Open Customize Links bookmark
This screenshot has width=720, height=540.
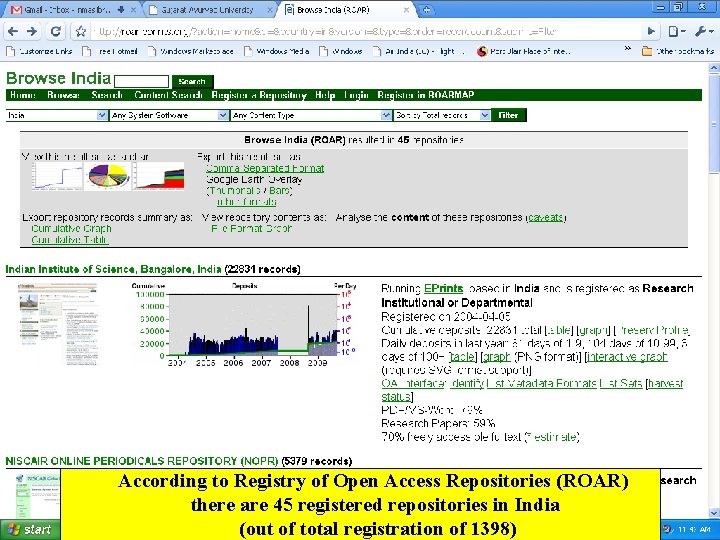coord(39,51)
